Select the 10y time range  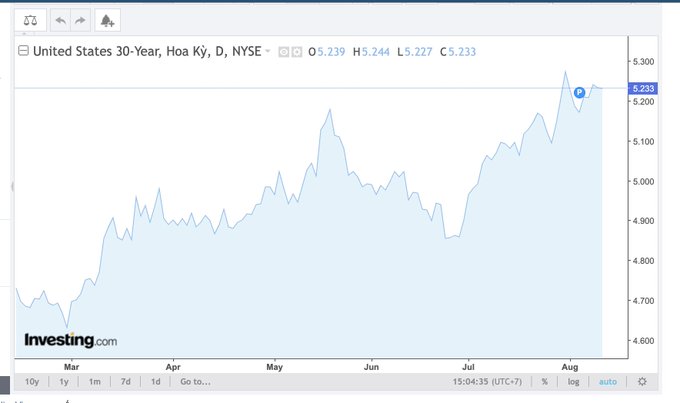[x=32, y=382]
